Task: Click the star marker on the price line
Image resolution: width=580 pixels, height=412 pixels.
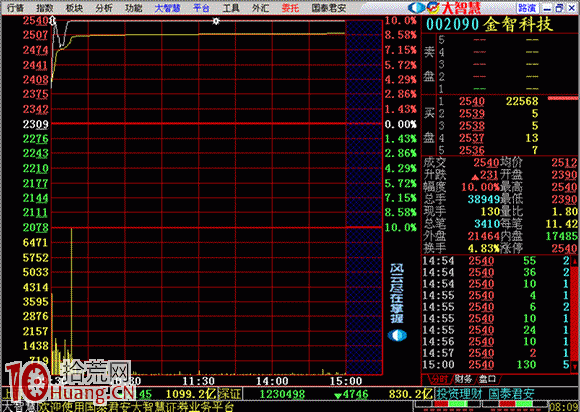Action: 216,21
